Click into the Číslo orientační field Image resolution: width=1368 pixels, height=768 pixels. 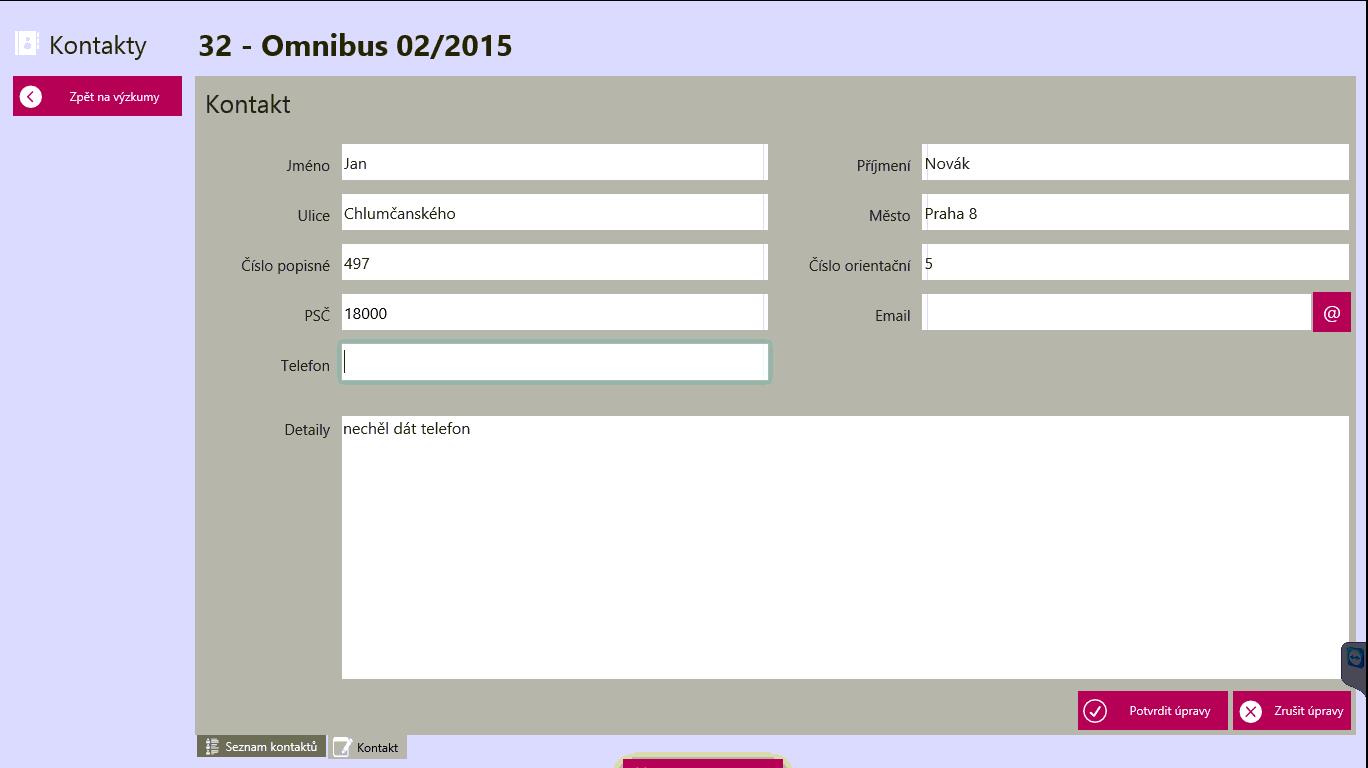coord(1134,263)
